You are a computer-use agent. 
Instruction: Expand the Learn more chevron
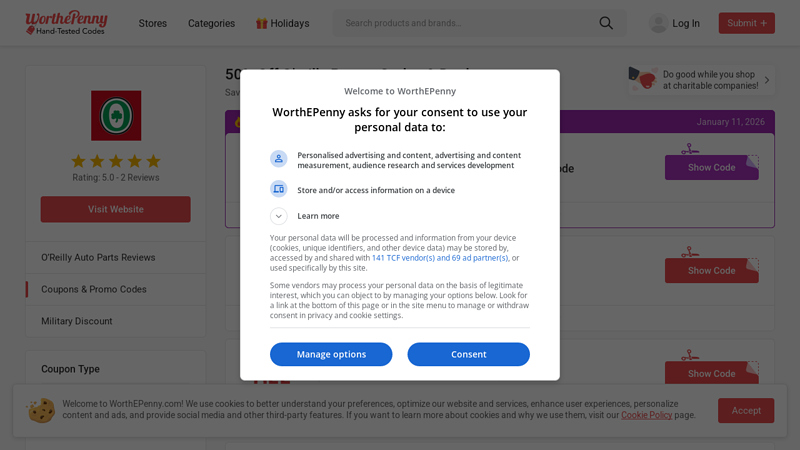pos(278,216)
